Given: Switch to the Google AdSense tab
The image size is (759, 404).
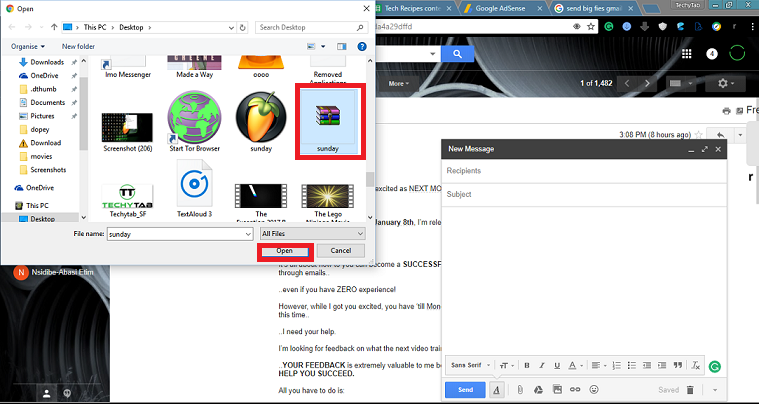Looking at the screenshot, I should click(x=502, y=8).
